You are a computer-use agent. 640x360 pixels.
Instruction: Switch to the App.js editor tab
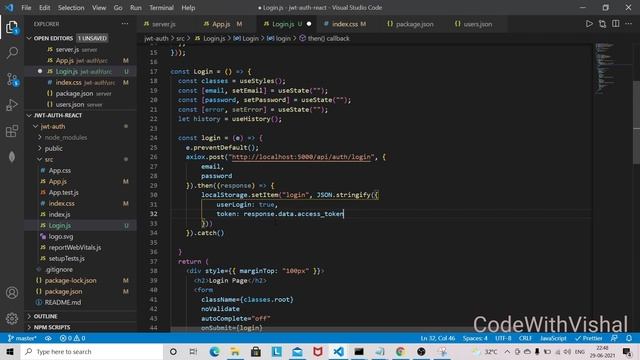[x=221, y=24]
